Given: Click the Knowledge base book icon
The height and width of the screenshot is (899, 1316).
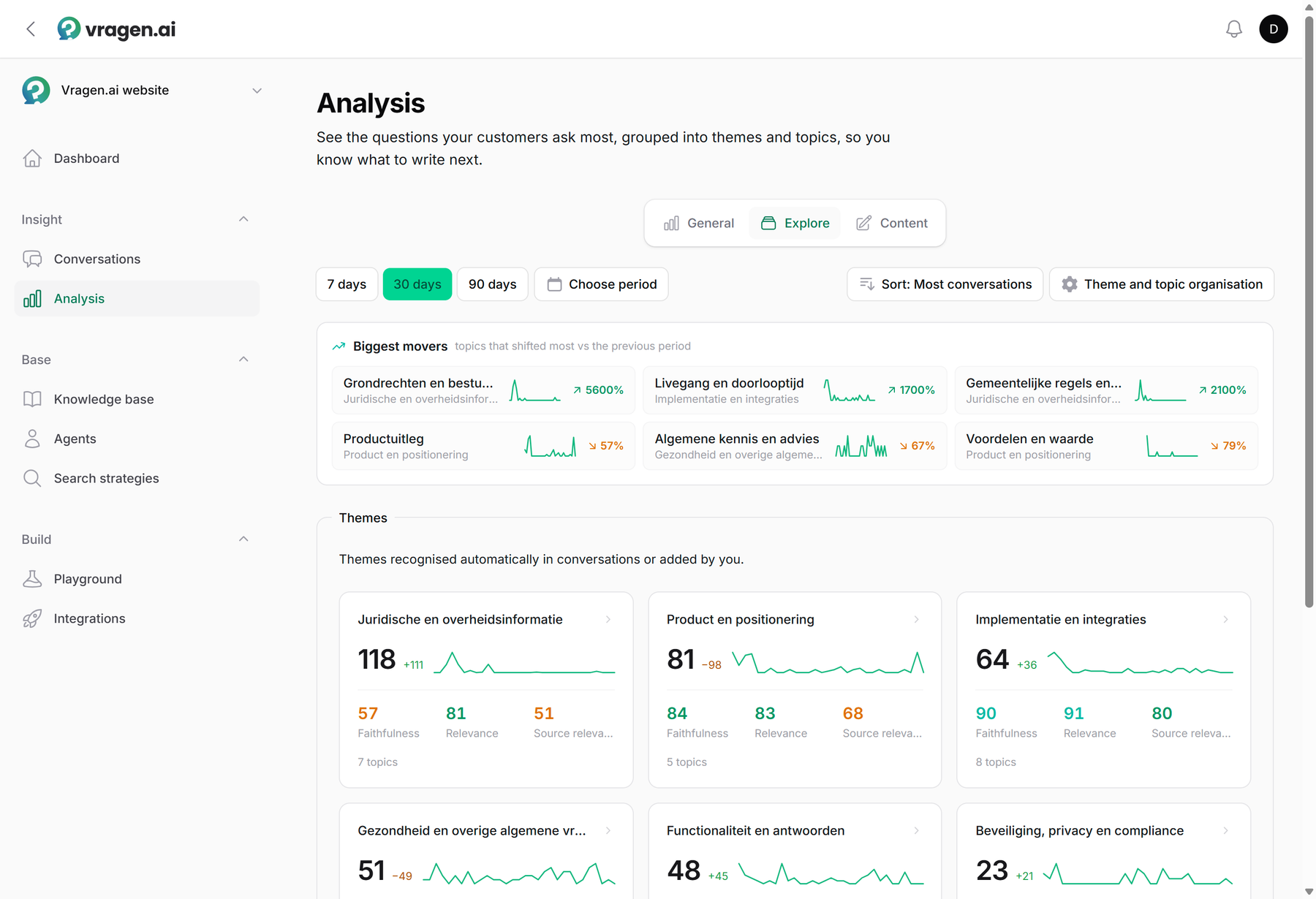Looking at the screenshot, I should [x=32, y=400].
